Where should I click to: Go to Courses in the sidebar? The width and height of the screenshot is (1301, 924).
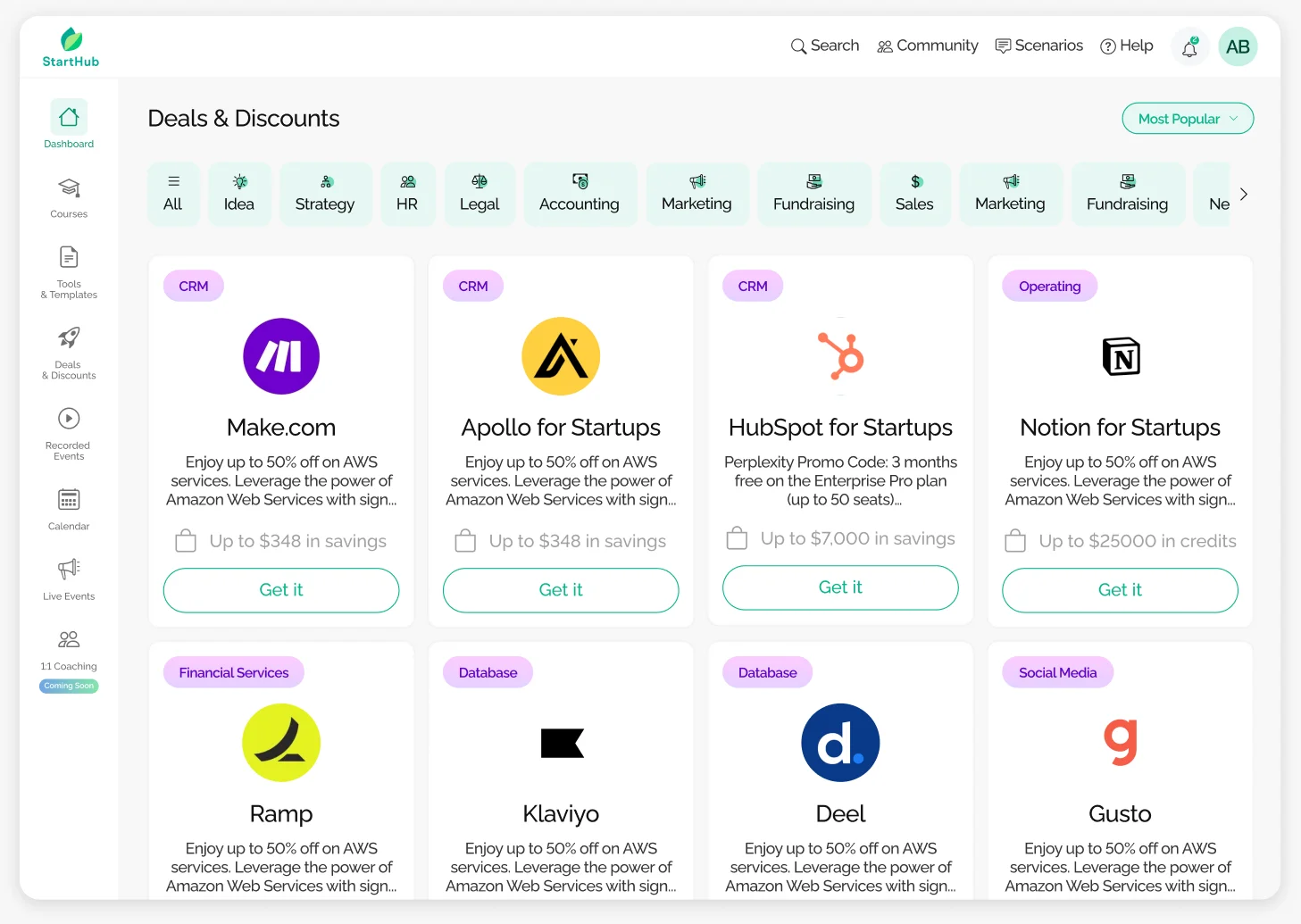(x=69, y=198)
